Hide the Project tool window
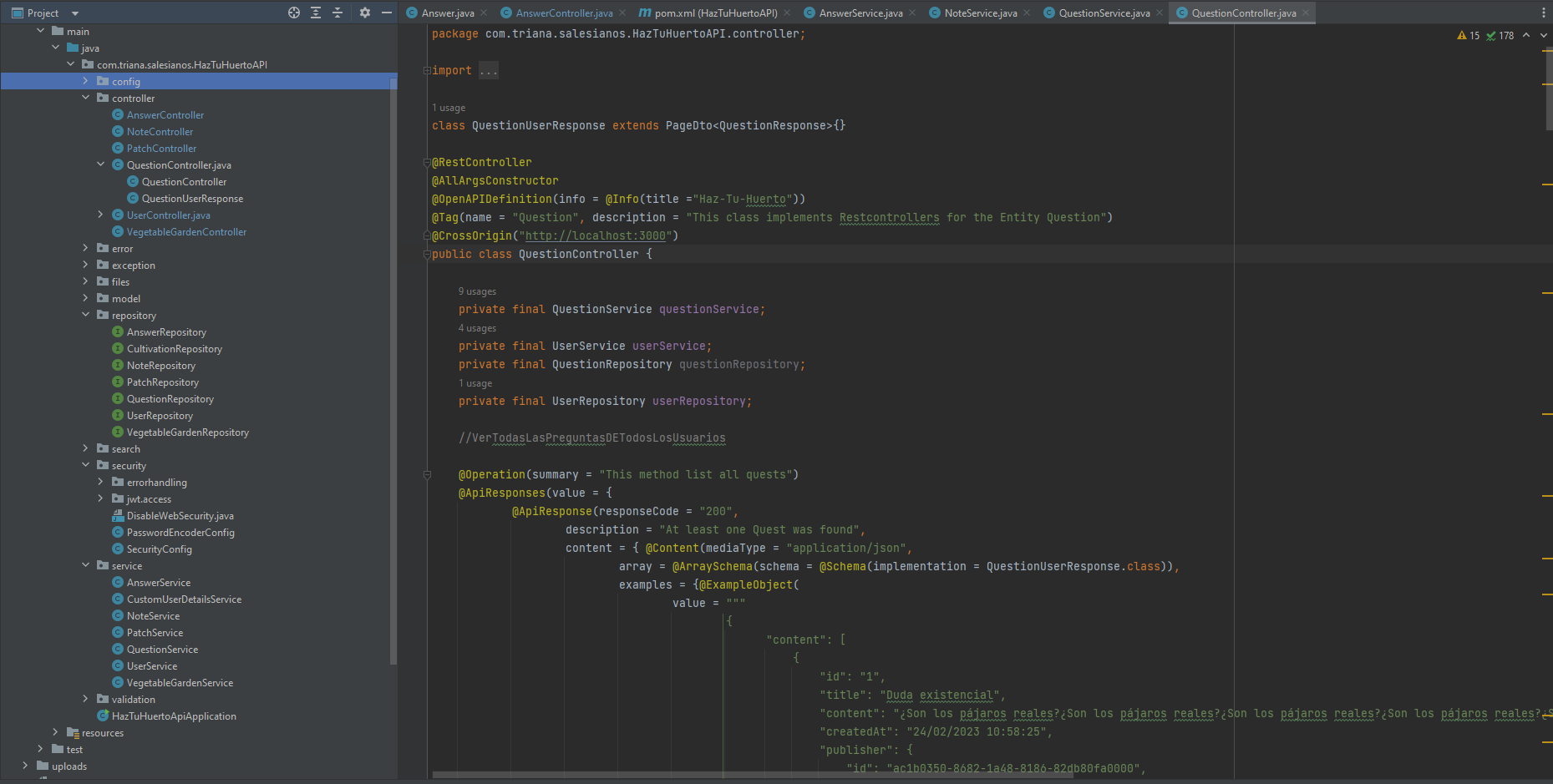The width and height of the screenshot is (1553, 784). click(387, 13)
